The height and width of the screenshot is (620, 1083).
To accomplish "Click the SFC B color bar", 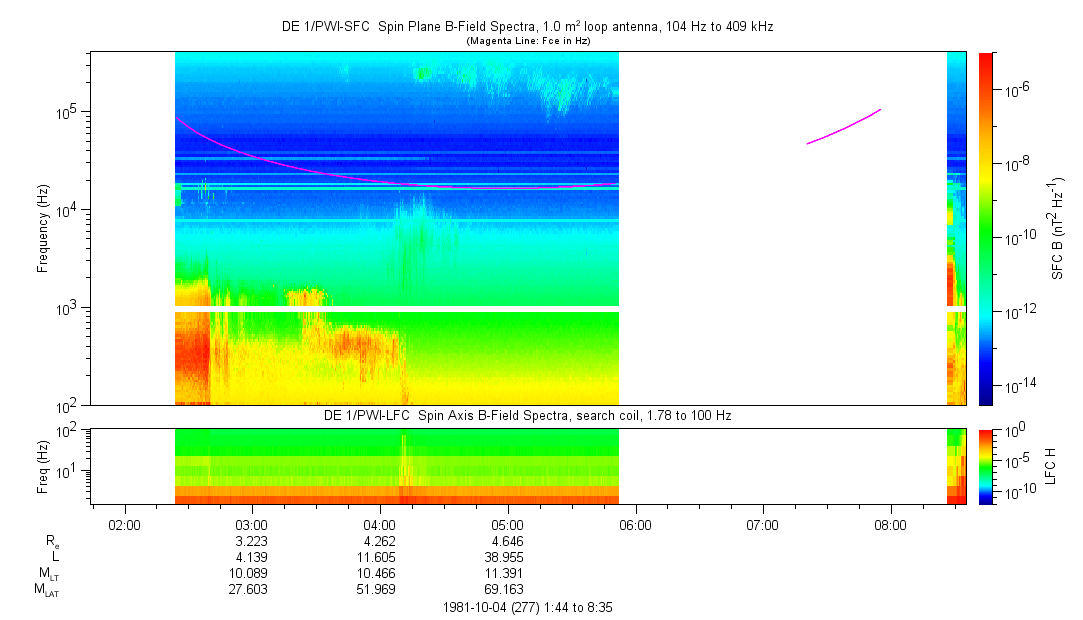I will 986,228.
